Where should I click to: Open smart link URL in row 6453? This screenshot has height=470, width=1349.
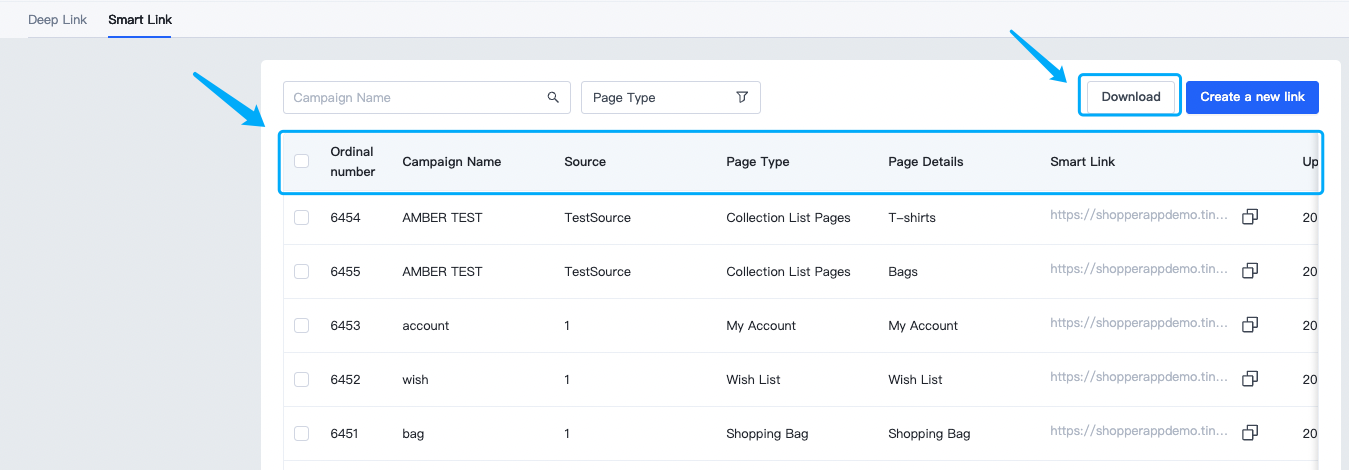pos(1139,323)
